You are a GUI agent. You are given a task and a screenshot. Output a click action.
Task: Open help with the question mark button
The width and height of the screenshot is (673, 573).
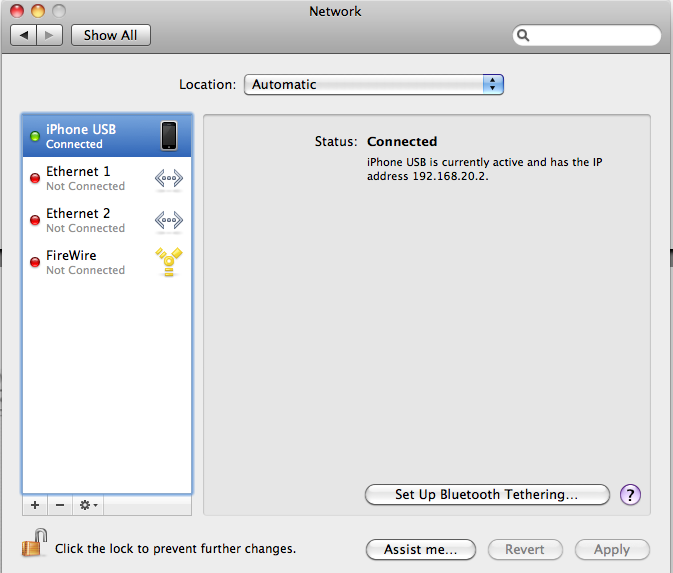[x=630, y=495]
